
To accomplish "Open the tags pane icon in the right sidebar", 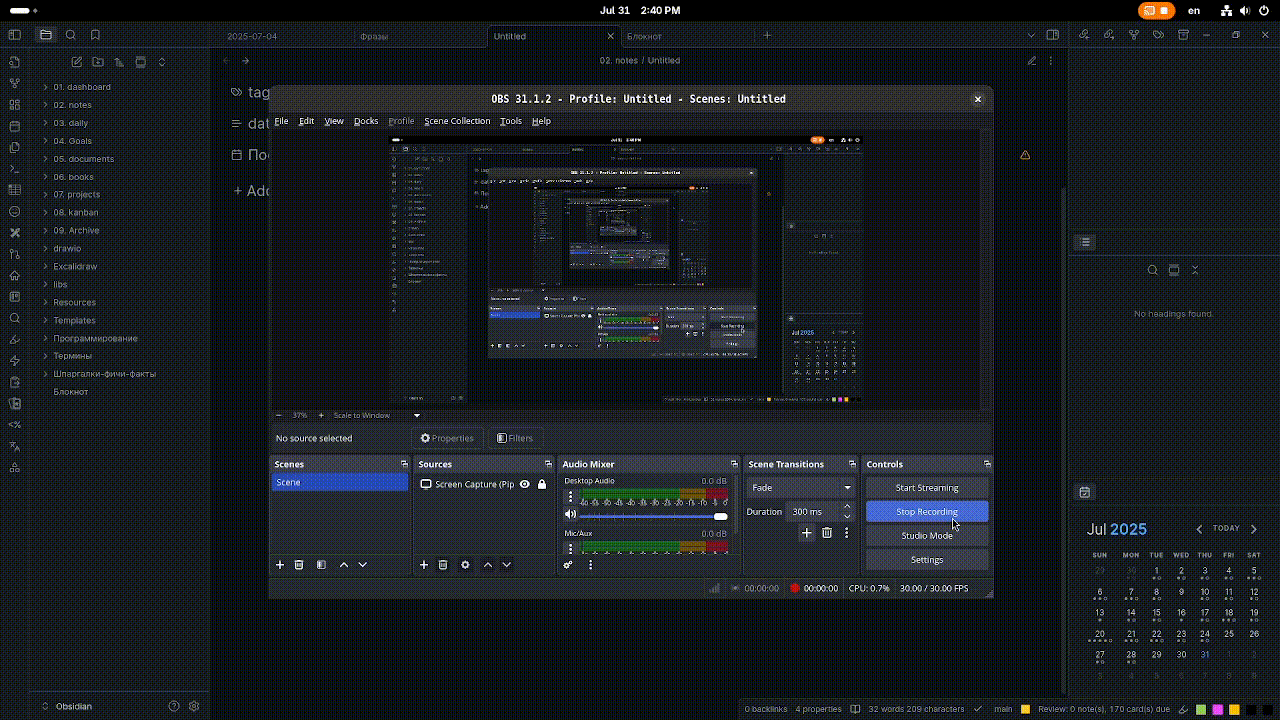I will [x=1158, y=35].
